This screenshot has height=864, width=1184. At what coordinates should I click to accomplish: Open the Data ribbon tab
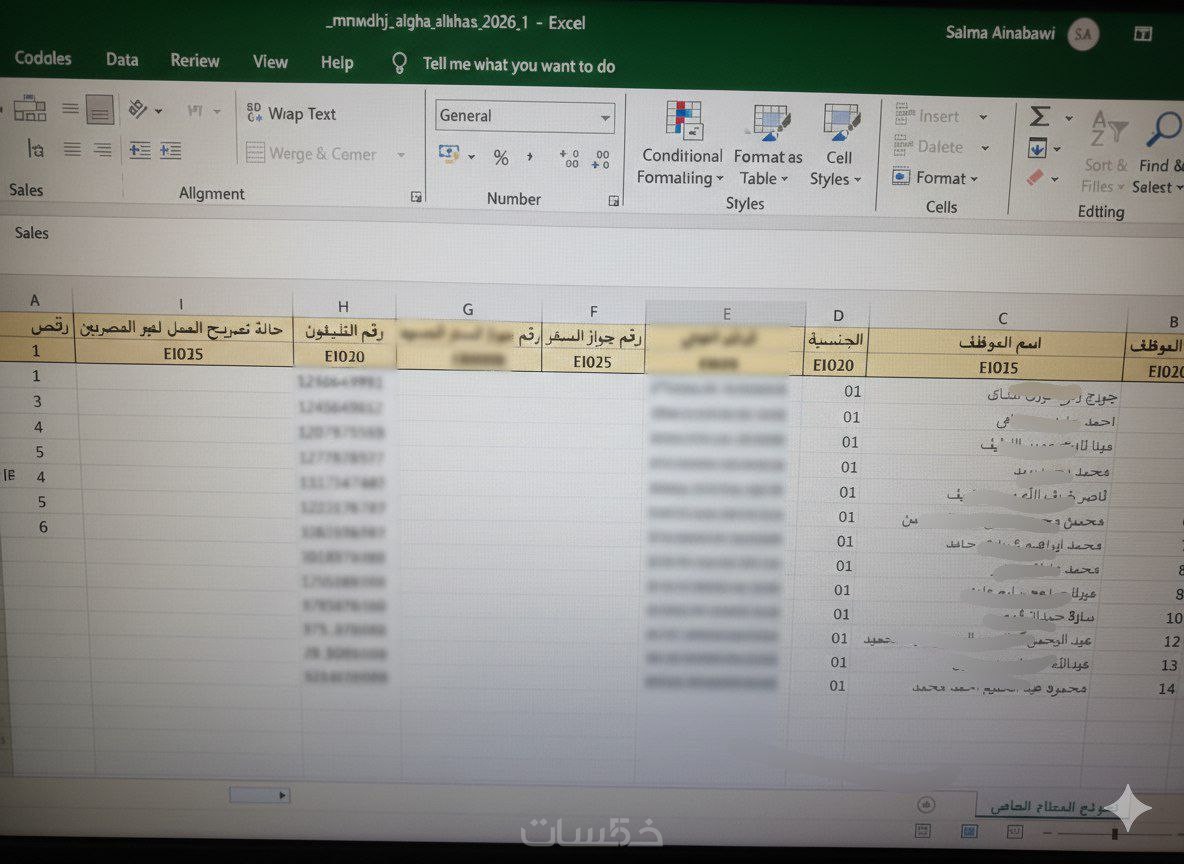tap(122, 60)
